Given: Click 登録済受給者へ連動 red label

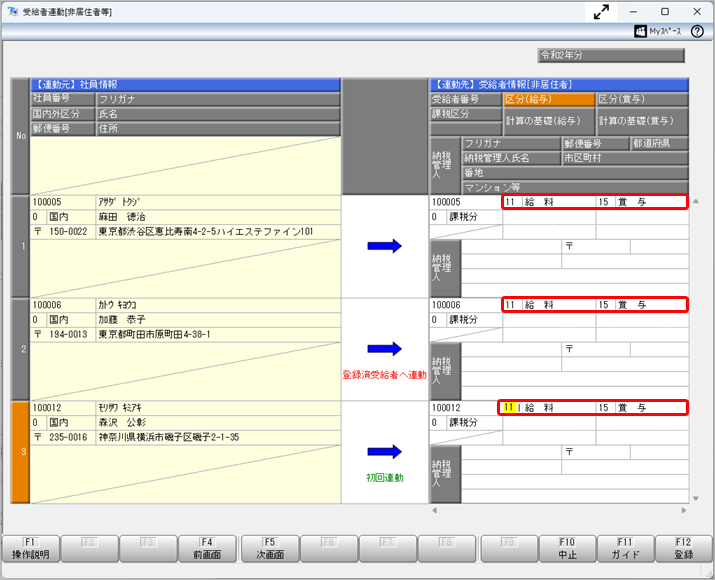Looking at the screenshot, I should click(x=384, y=375).
